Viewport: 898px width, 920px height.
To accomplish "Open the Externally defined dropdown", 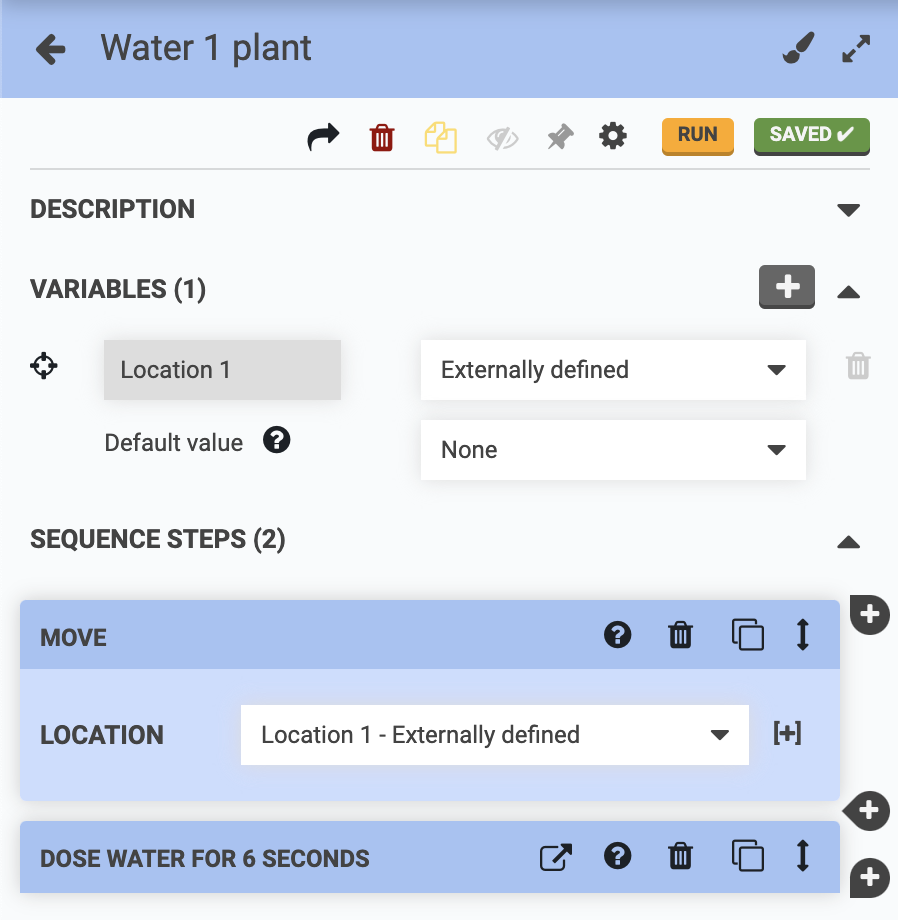I will click(612, 370).
